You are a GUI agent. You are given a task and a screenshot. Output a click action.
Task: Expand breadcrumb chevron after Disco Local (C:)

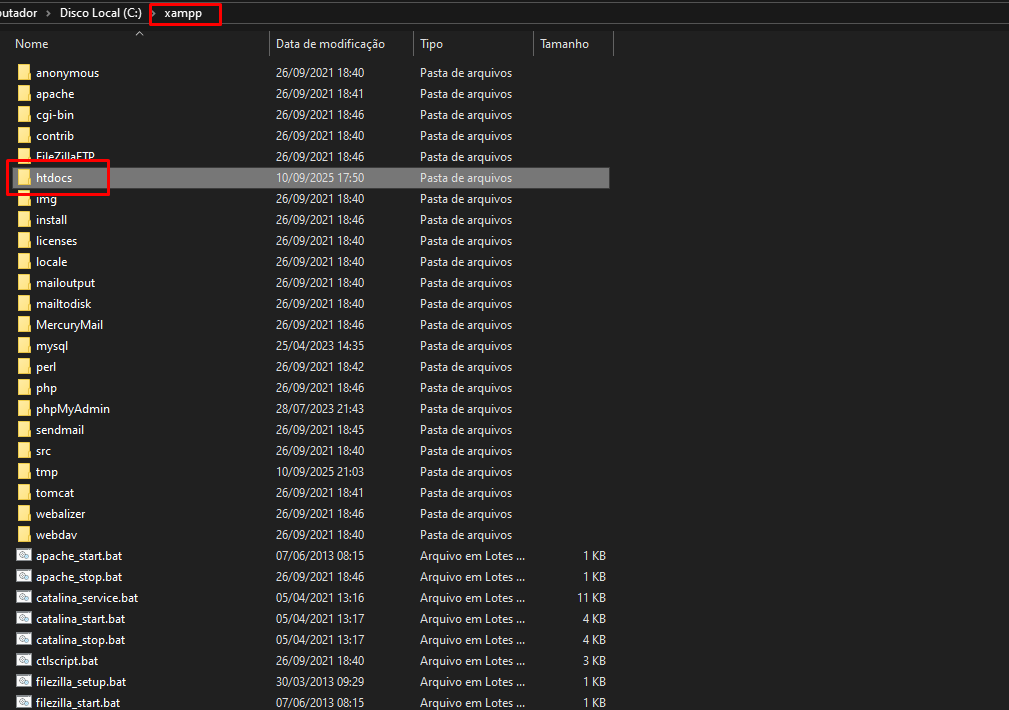pyautogui.click(x=153, y=14)
